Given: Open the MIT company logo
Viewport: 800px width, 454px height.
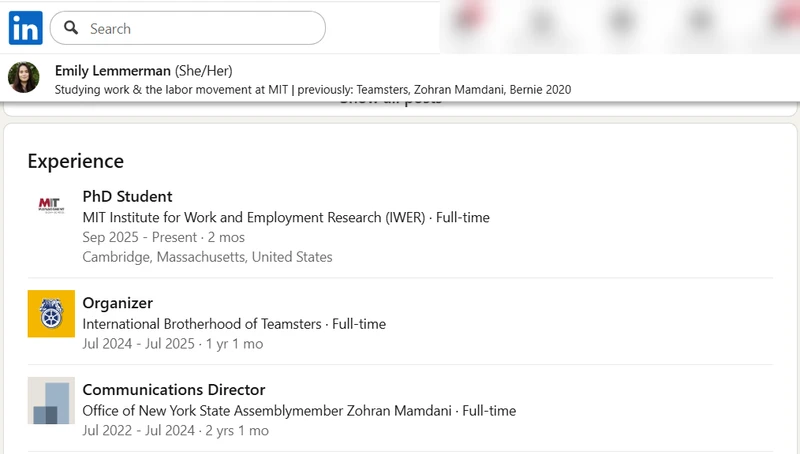Looking at the screenshot, I should (50, 204).
